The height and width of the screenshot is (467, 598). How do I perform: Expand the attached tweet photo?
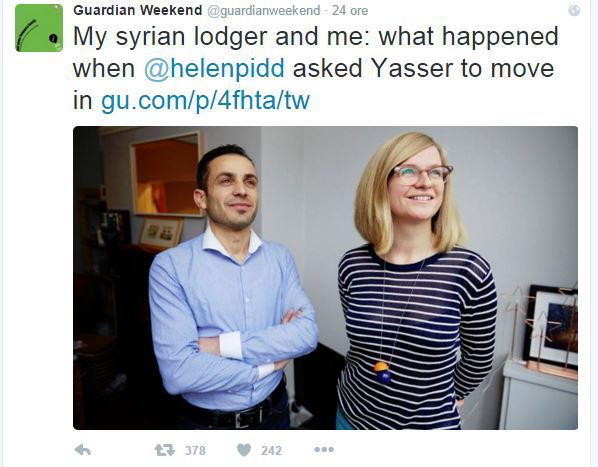pos(325,278)
